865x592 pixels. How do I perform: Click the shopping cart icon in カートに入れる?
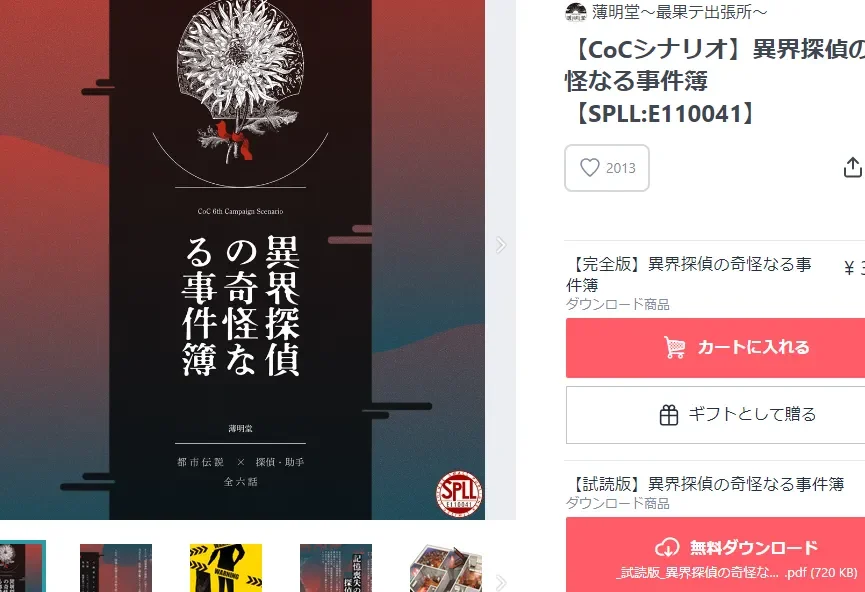(x=674, y=347)
